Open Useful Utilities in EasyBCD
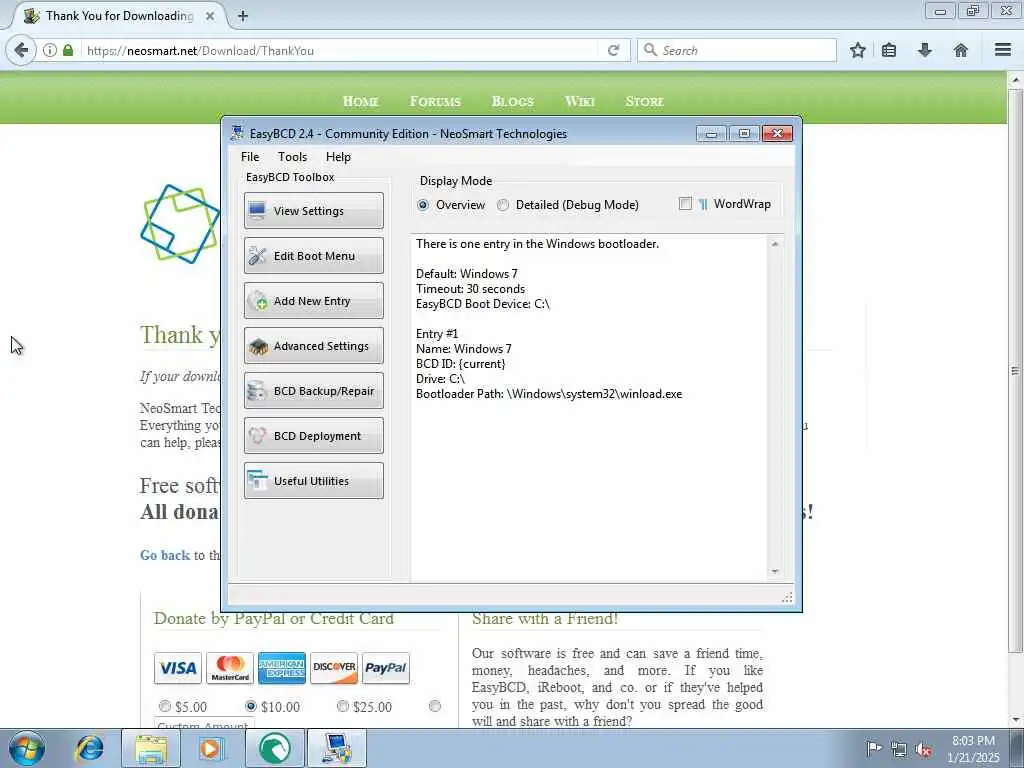The height and width of the screenshot is (768, 1024). pyautogui.click(x=313, y=481)
